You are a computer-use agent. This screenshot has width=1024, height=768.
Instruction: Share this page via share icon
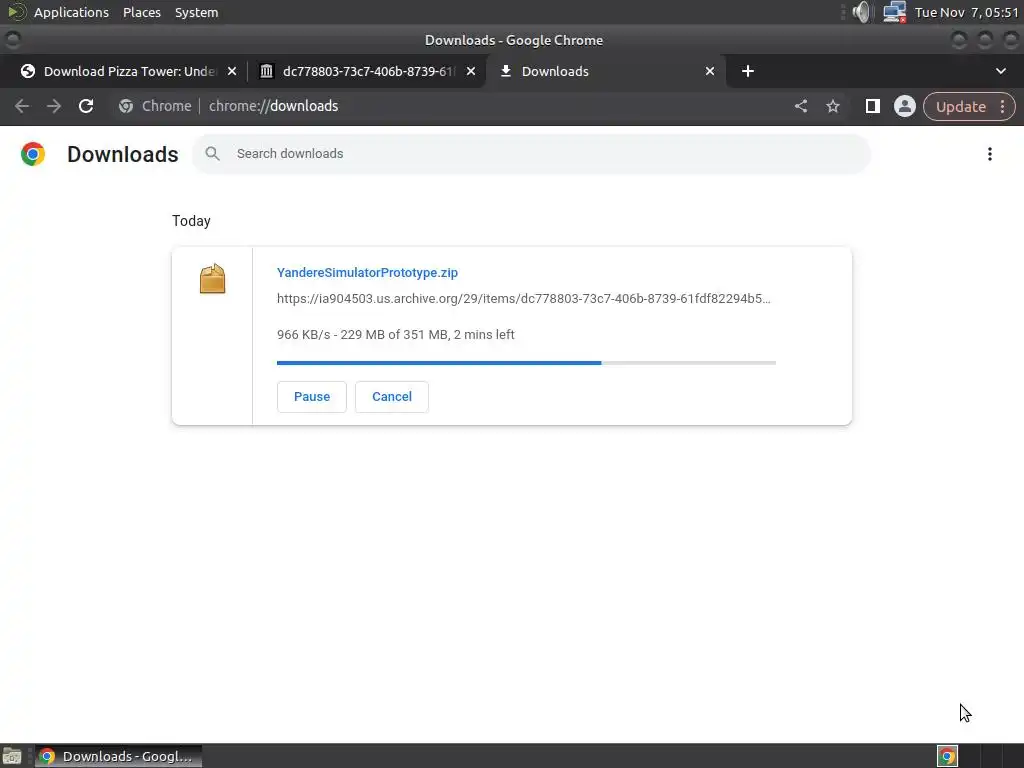click(801, 106)
